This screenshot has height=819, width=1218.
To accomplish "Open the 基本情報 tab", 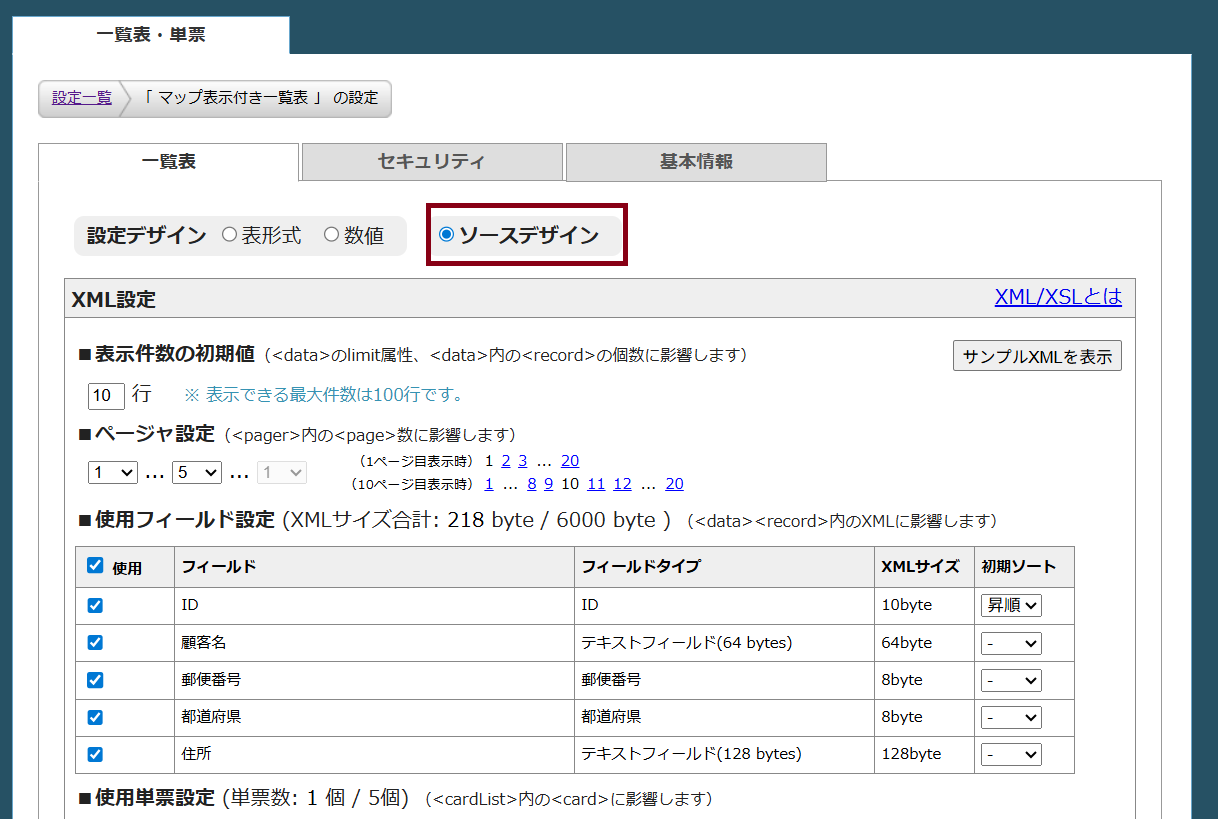I will tap(696, 162).
